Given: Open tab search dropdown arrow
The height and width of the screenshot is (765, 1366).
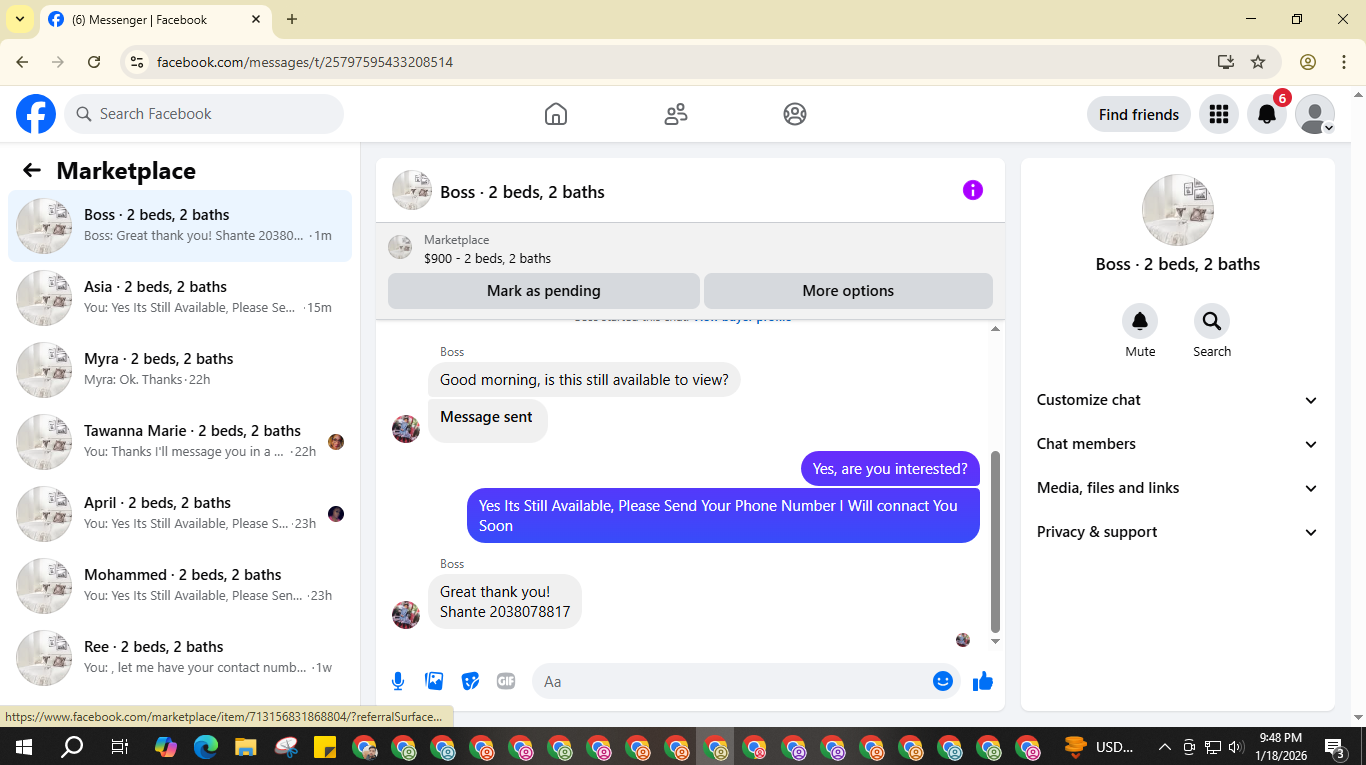Looking at the screenshot, I should click(19, 19).
